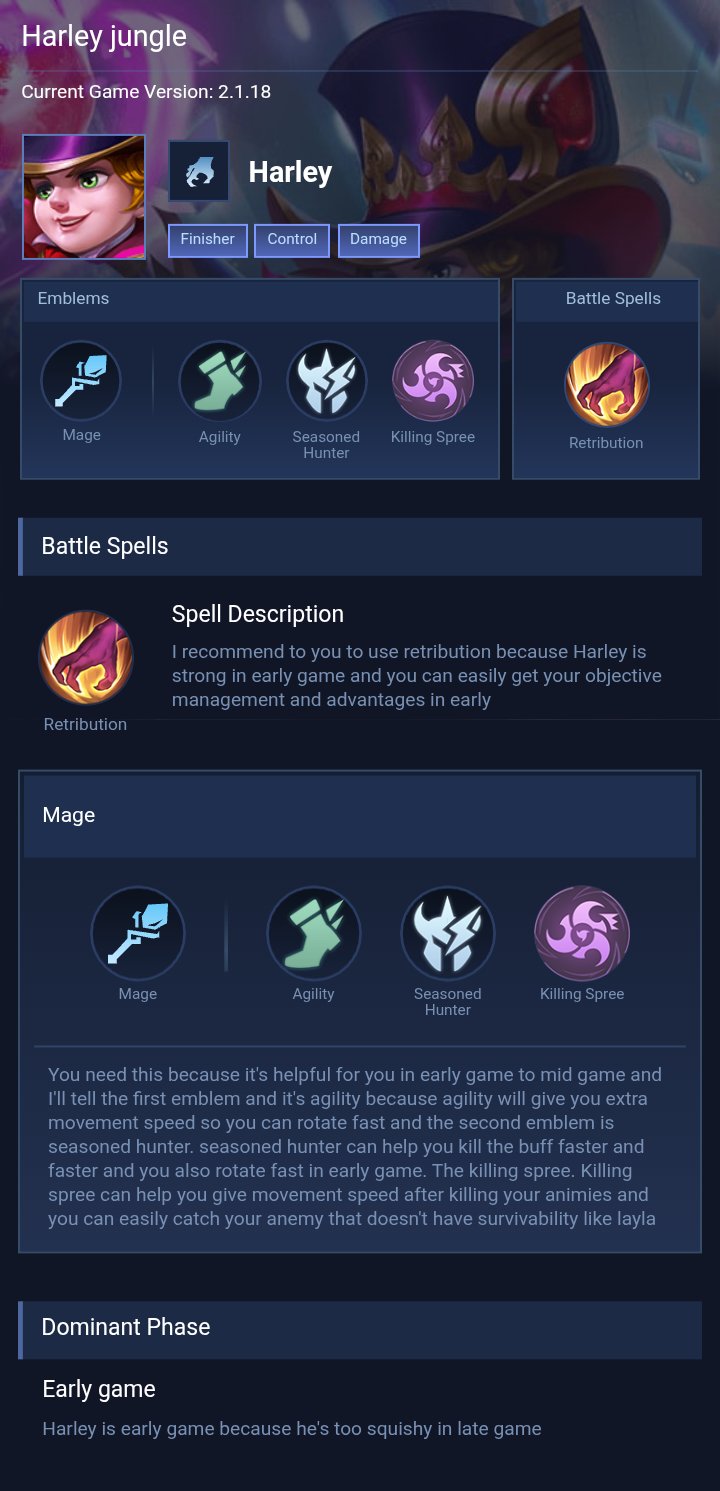720x1491 pixels.
Task: Click the Agility talent icon in Emblems panel
Action: 220,381
